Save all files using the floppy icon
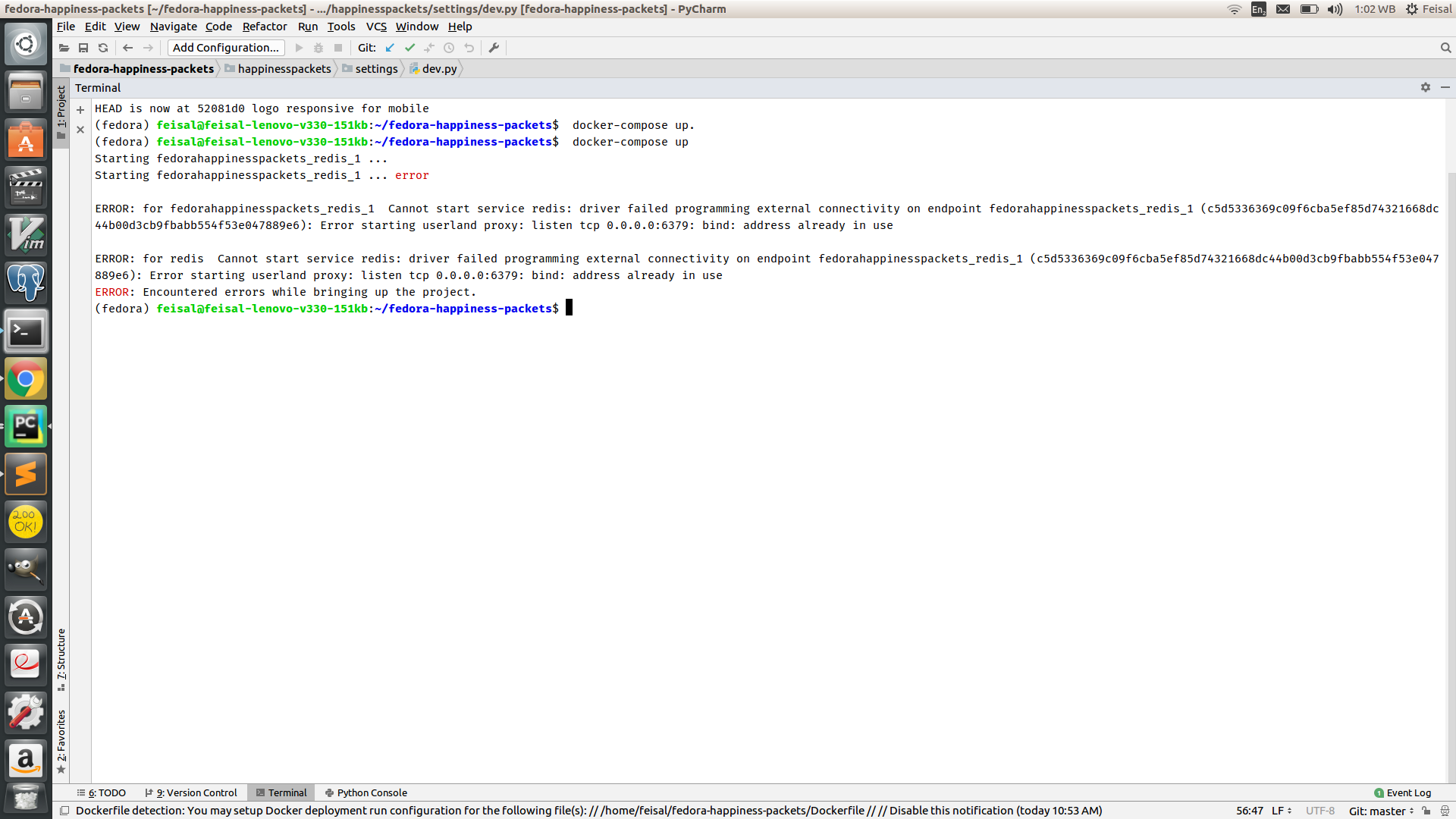 [x=83, y=48]
